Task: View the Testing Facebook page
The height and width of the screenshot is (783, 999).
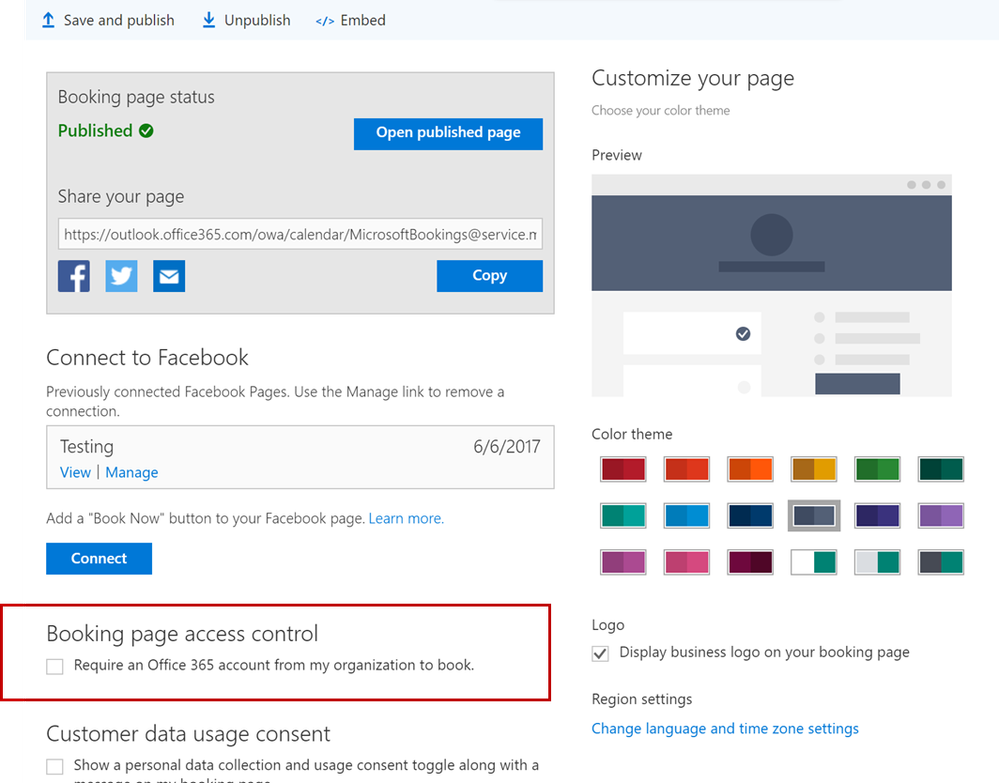Action: pyautogui.click(x=75, y=472)
